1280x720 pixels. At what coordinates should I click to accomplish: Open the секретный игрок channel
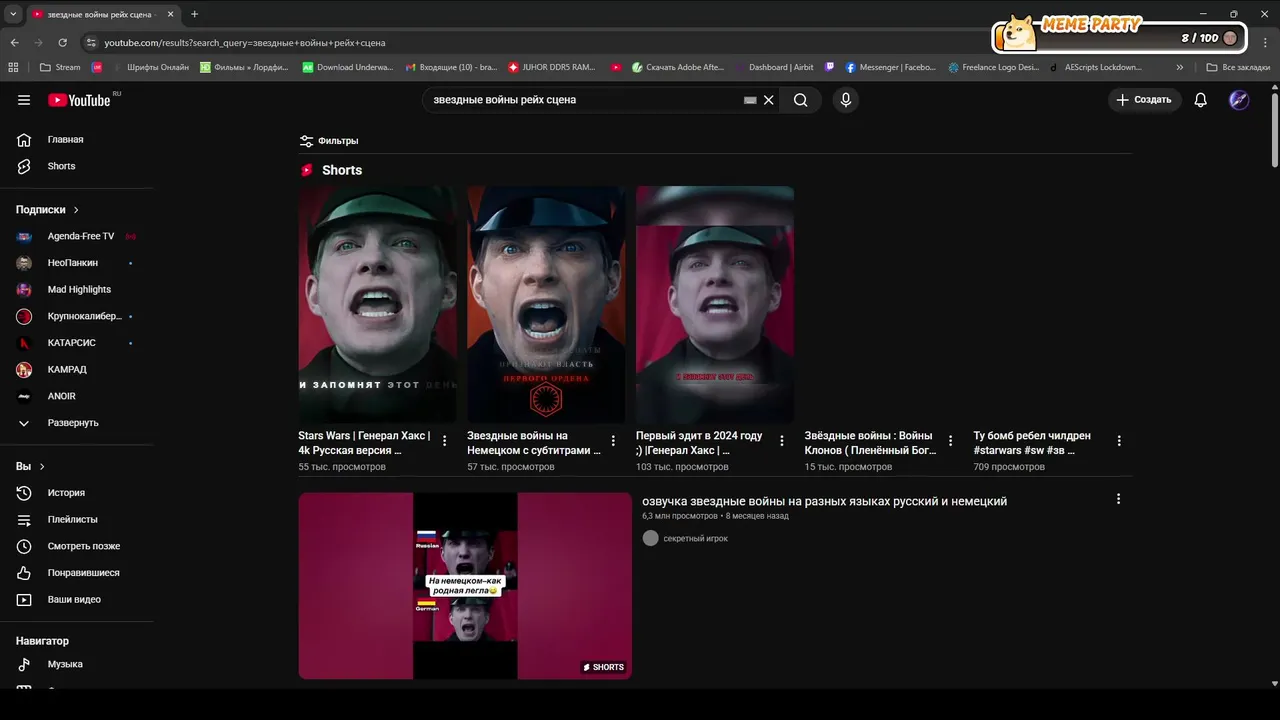[695, 539]
